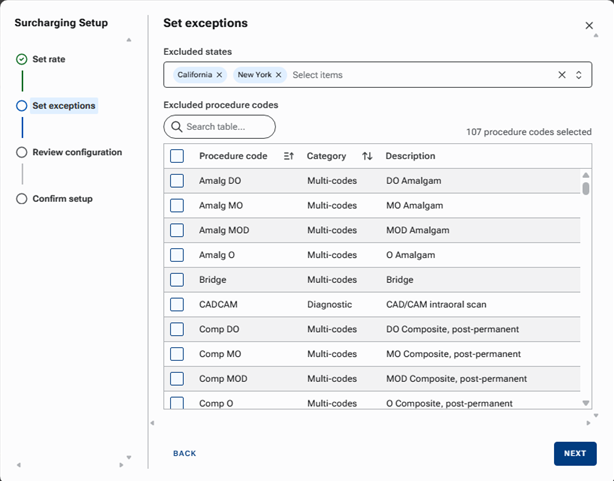This screenshot has width=614, height=481.
Task: Check the Comp MOD row
Action: point(177,379)
